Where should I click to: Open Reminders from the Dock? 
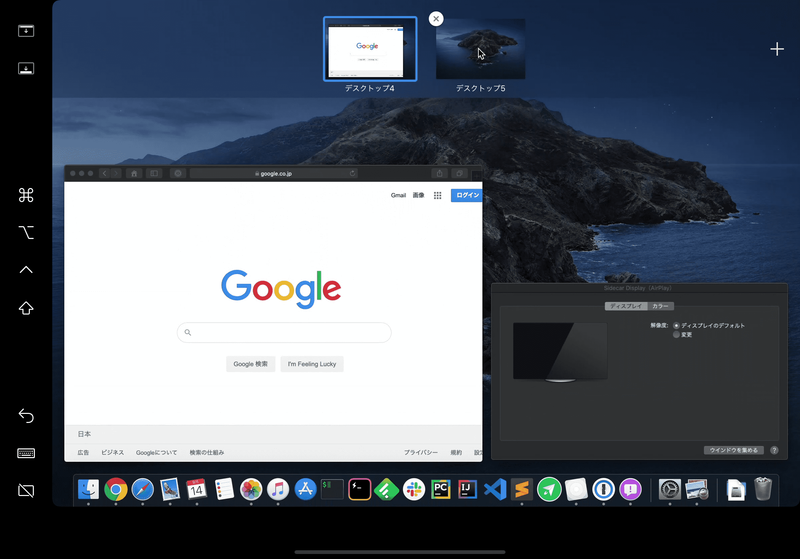coord(223,489)
